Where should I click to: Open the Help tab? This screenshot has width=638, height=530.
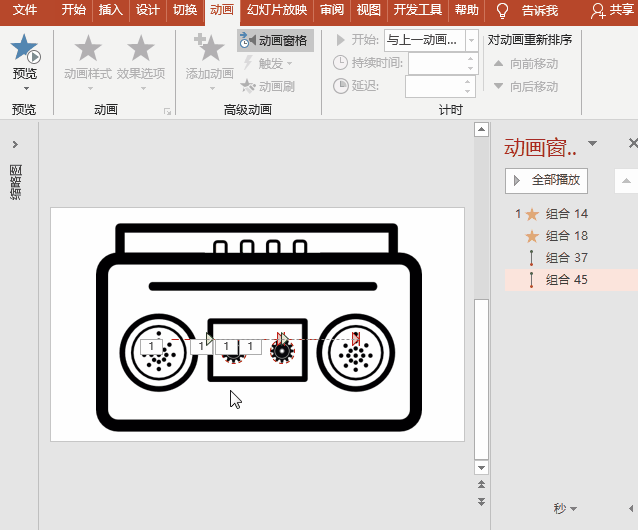click(x=467, y=10)
